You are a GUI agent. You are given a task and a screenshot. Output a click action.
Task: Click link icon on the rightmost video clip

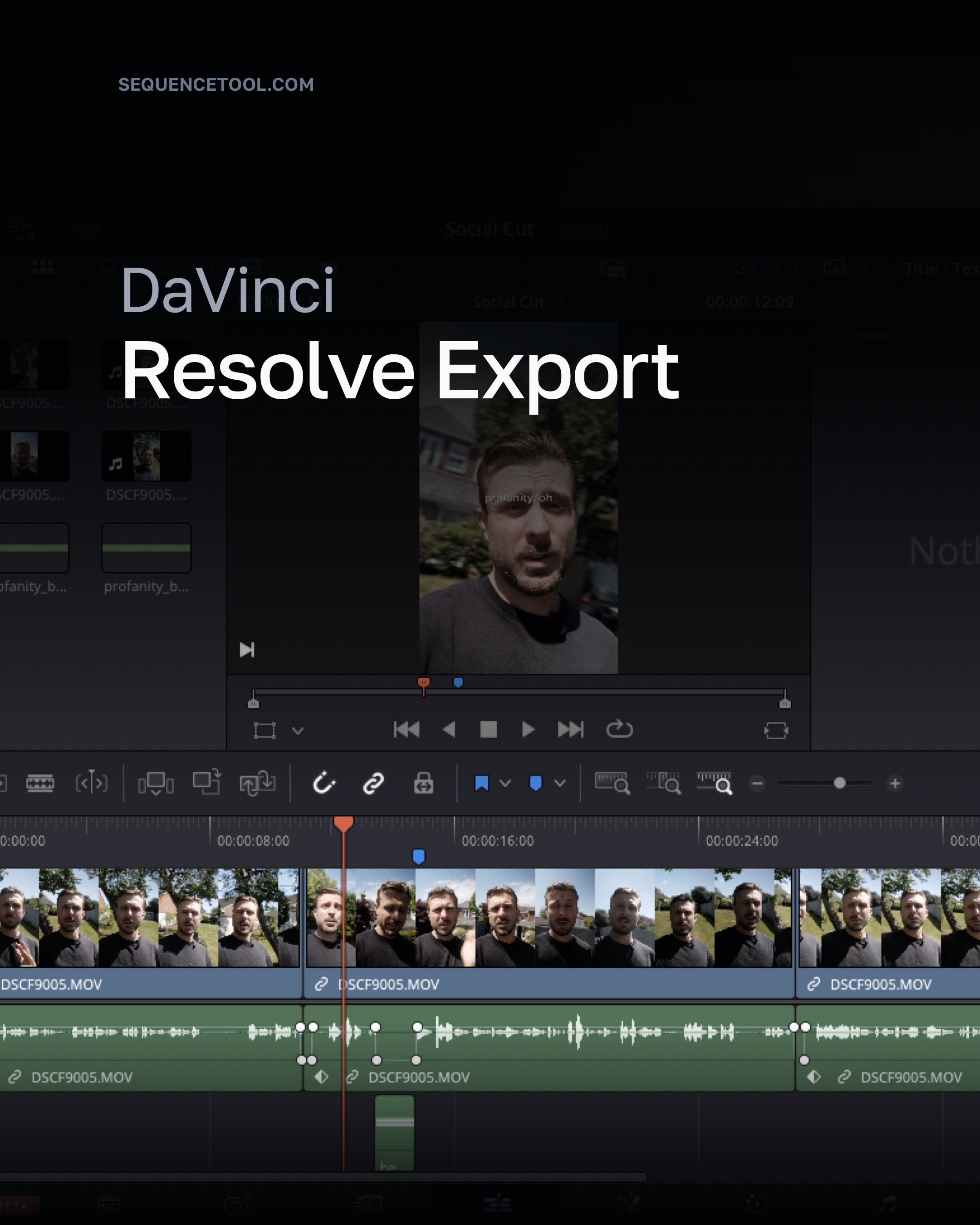tap(813, 984)
